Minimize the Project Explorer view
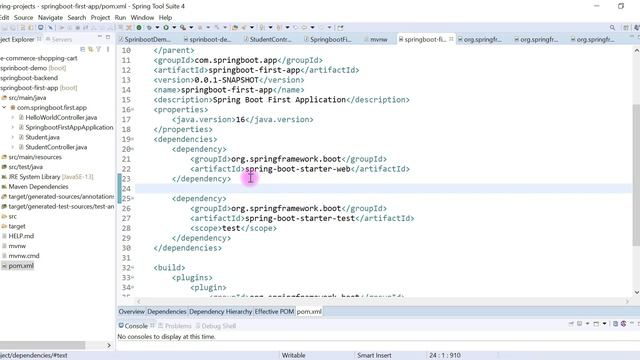The image size is (640, 360). [x=100, y=37]
